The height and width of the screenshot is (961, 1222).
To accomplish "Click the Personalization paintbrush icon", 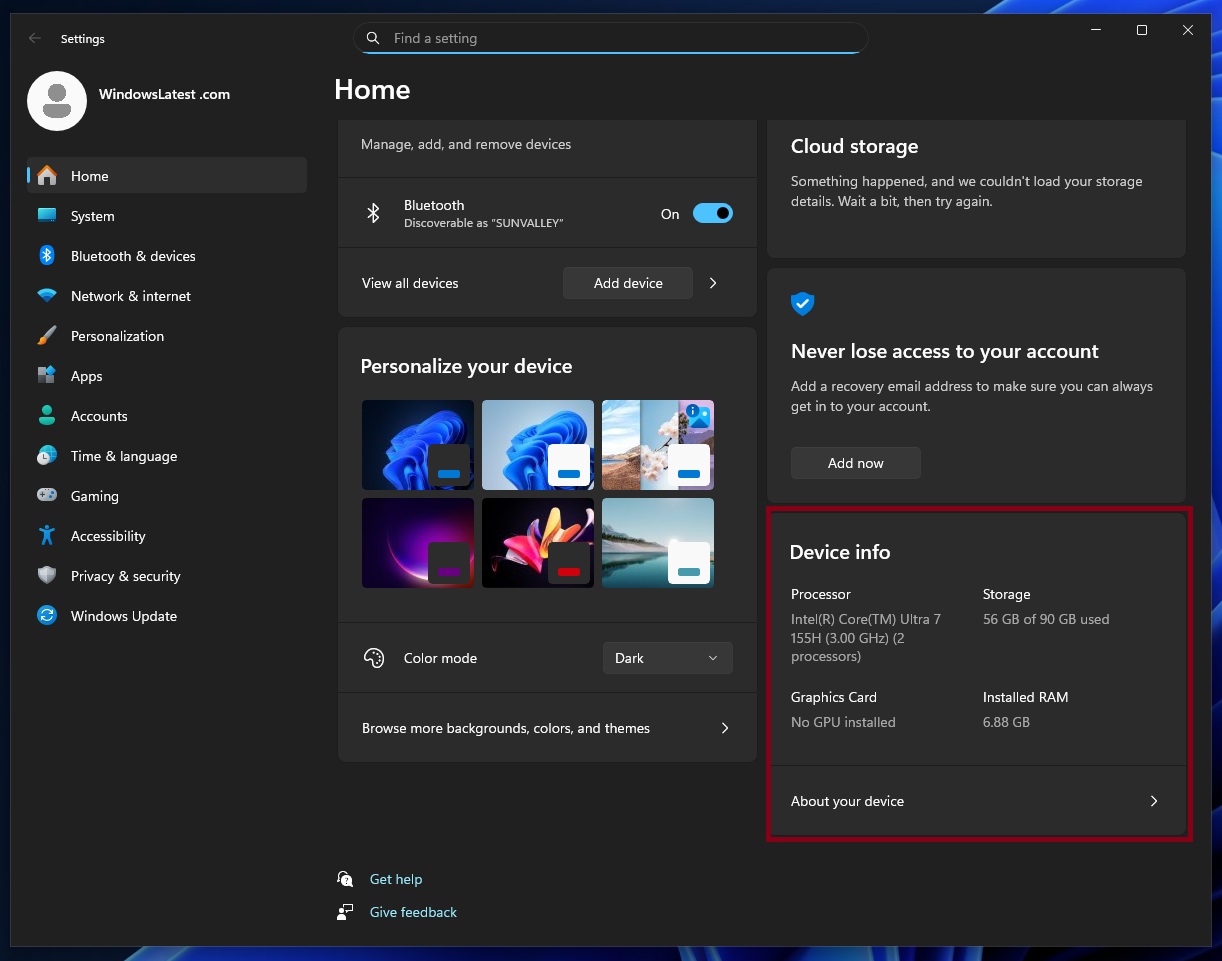I will pyautogui.click(x=46, y=335).
